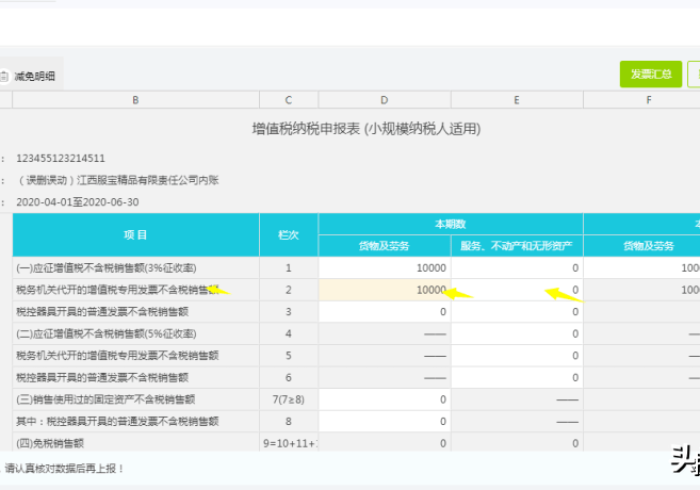Click taxpayer ID 123455123214511

pyautogui.click(x=61, y=158)
